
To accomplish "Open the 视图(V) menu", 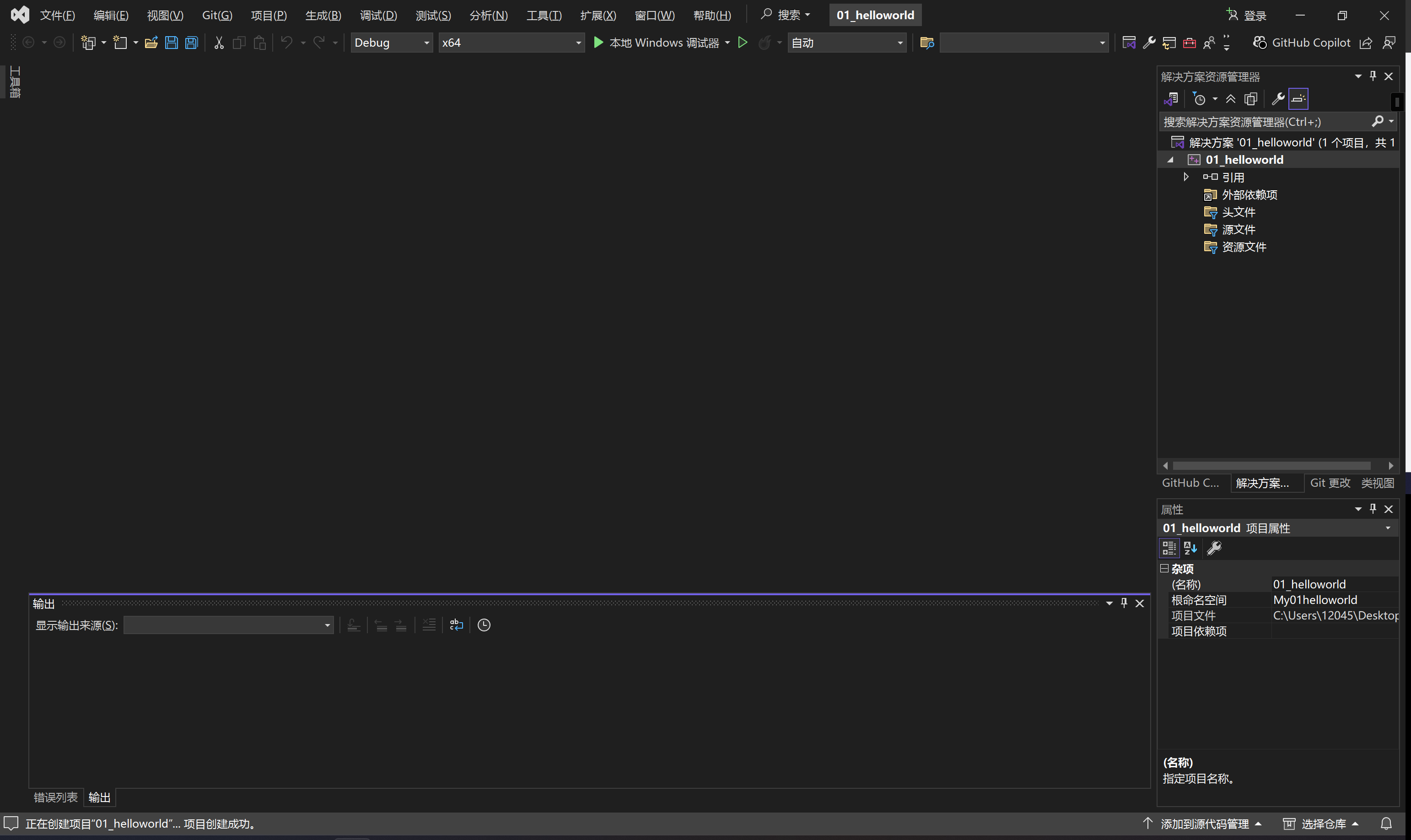I will (165, 15).
